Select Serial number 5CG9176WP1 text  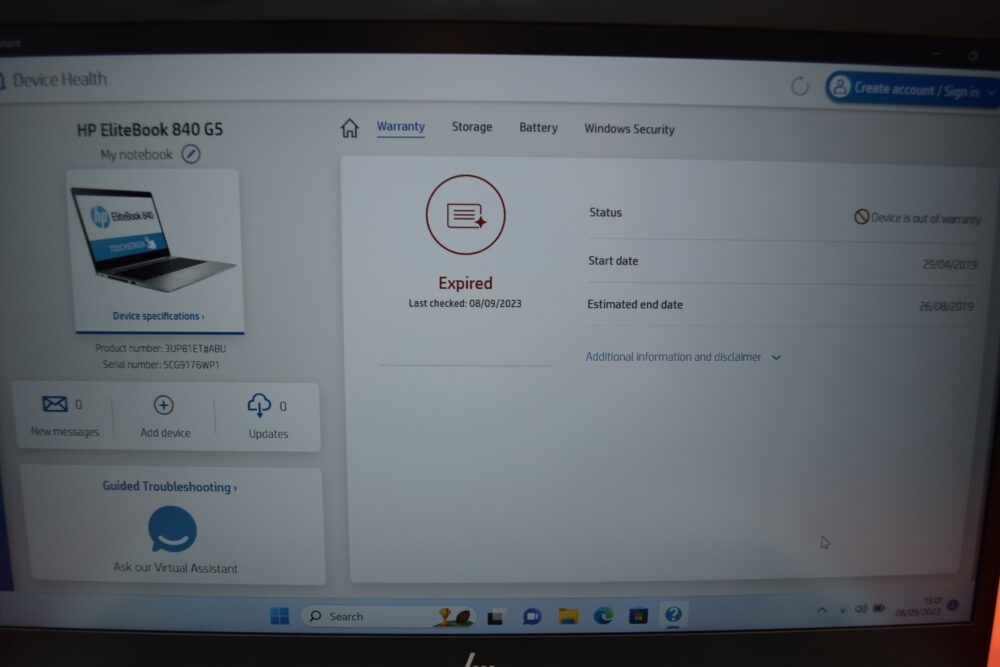point(161,365)
